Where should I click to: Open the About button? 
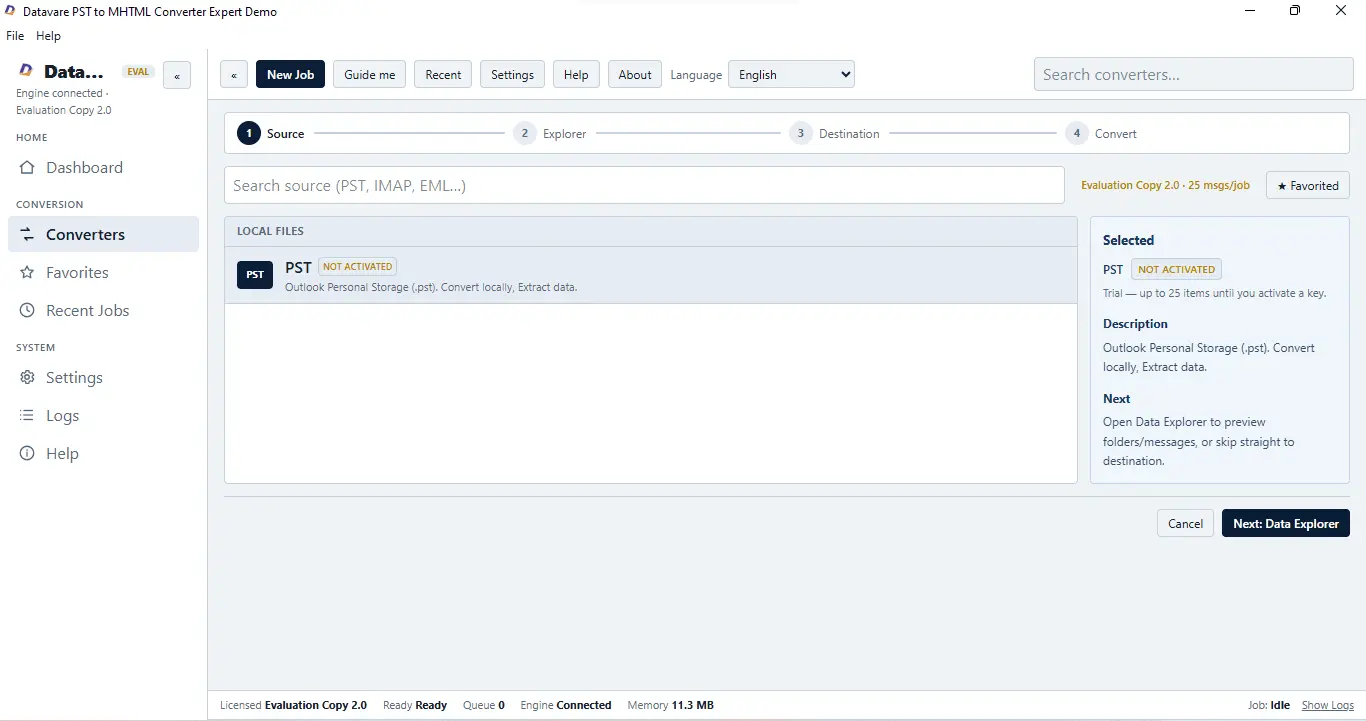tap(635, 75)
